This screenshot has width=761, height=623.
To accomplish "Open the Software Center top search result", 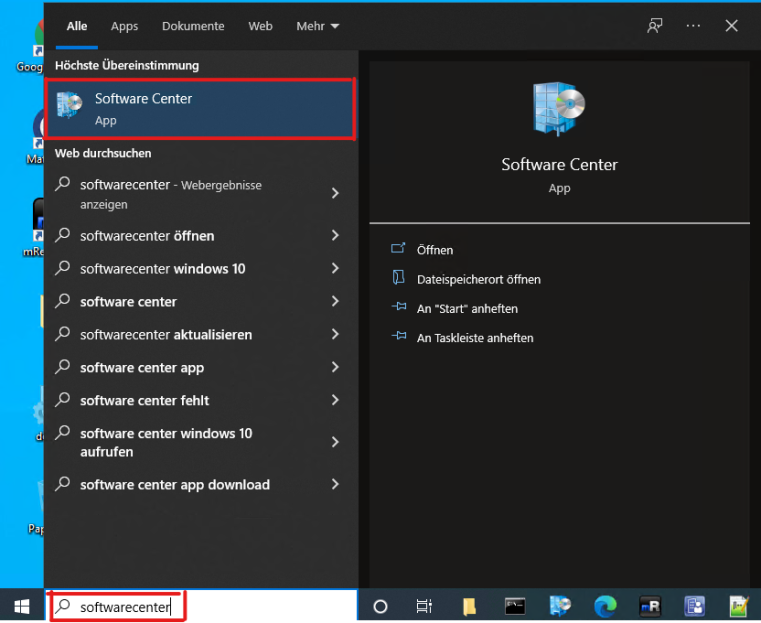I will (200, 108).
